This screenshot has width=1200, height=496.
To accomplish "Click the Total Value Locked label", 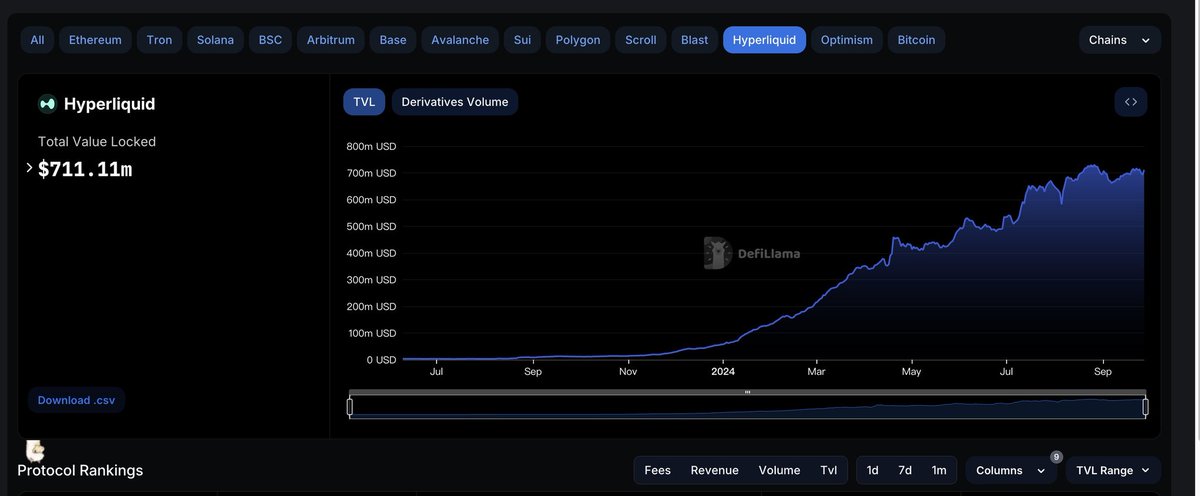I will [x=97, y=142].
